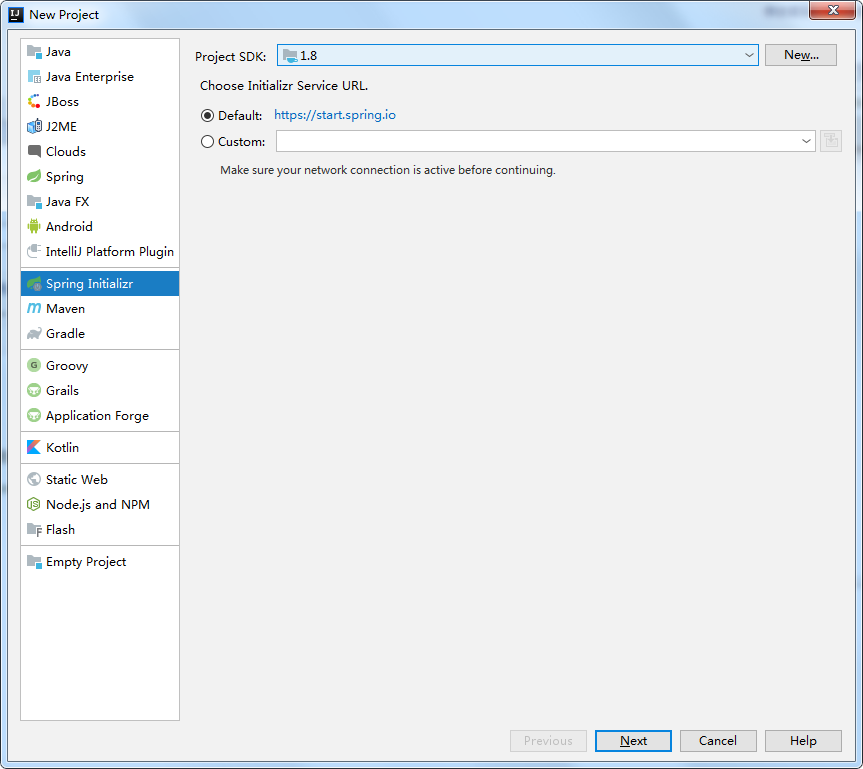Viewport: 863px width, 769px height.
Task: Open the Project SDK dropdown arrow
Action: [x=749, y=55]
